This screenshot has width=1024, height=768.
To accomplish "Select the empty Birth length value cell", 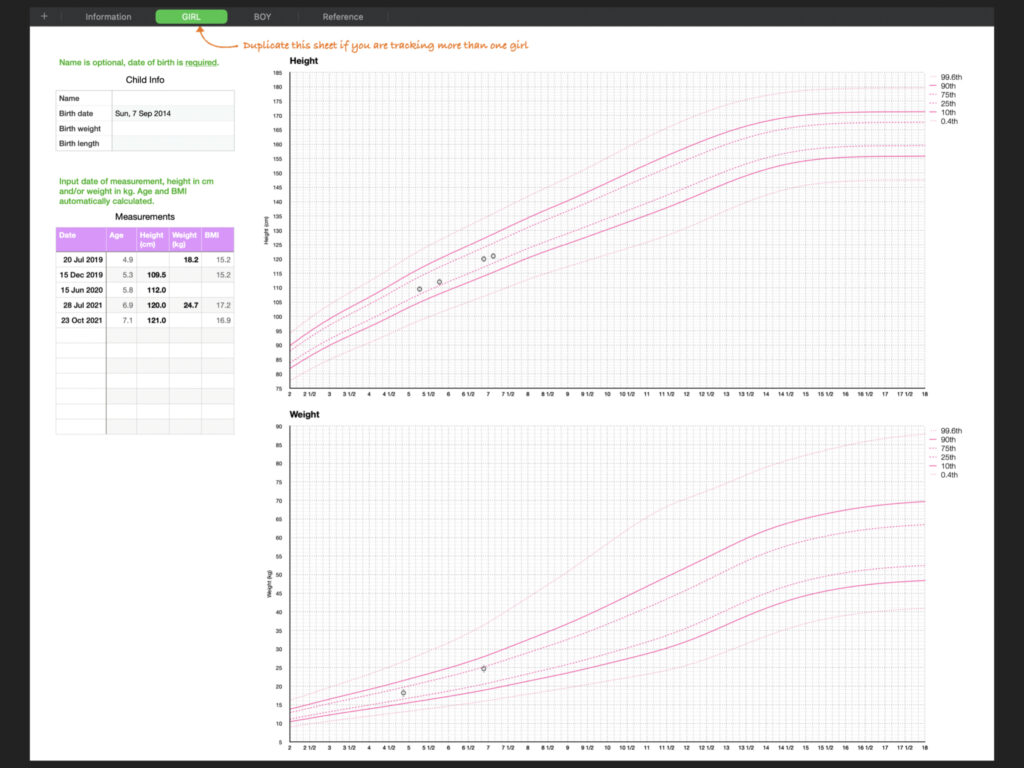I will 172,143.
